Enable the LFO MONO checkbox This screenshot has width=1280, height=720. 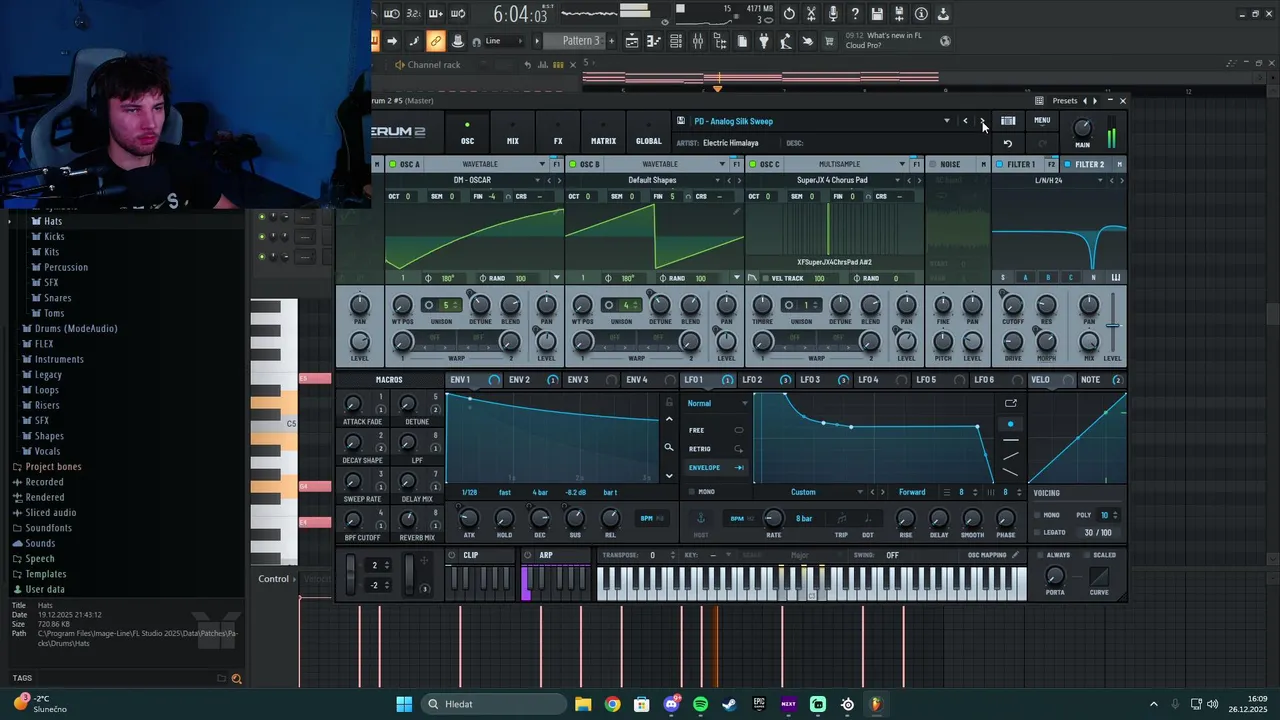tap(691, 492)
